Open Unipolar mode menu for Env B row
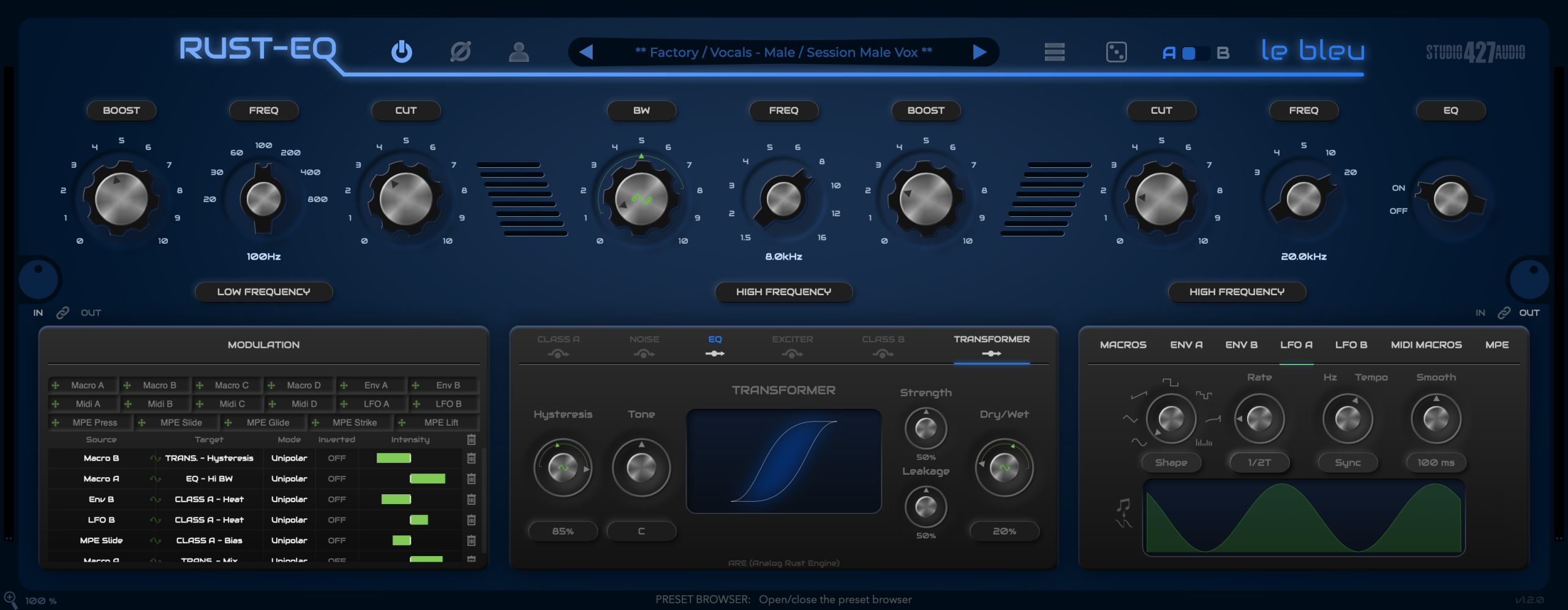Screen dimensions: 1568x610 click(x=289, y=500)
